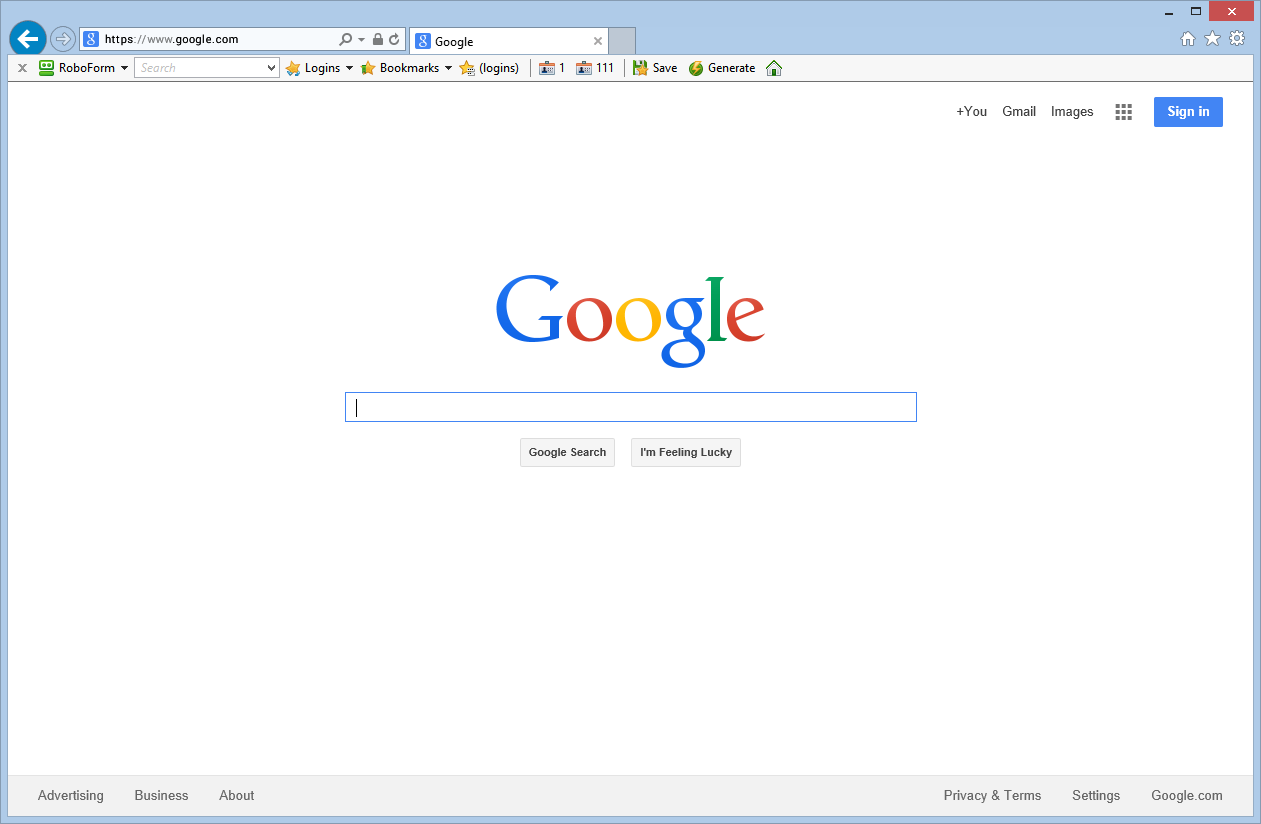The height and width of the screenshot is (824, 1261).
Task: Open Favorites with the star icon
Action: coord(1212,39)
